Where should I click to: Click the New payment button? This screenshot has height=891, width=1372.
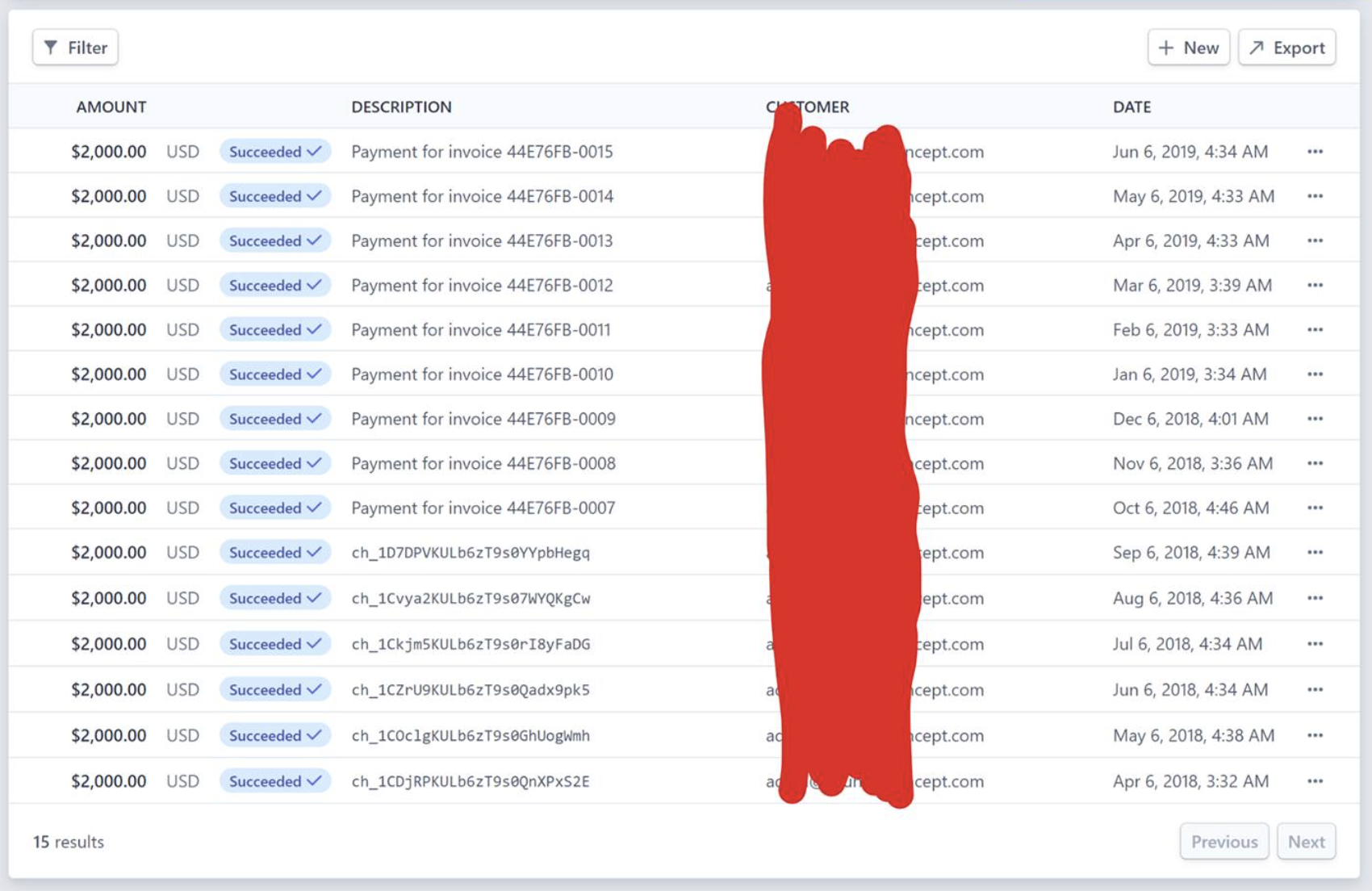(1188, 48)
